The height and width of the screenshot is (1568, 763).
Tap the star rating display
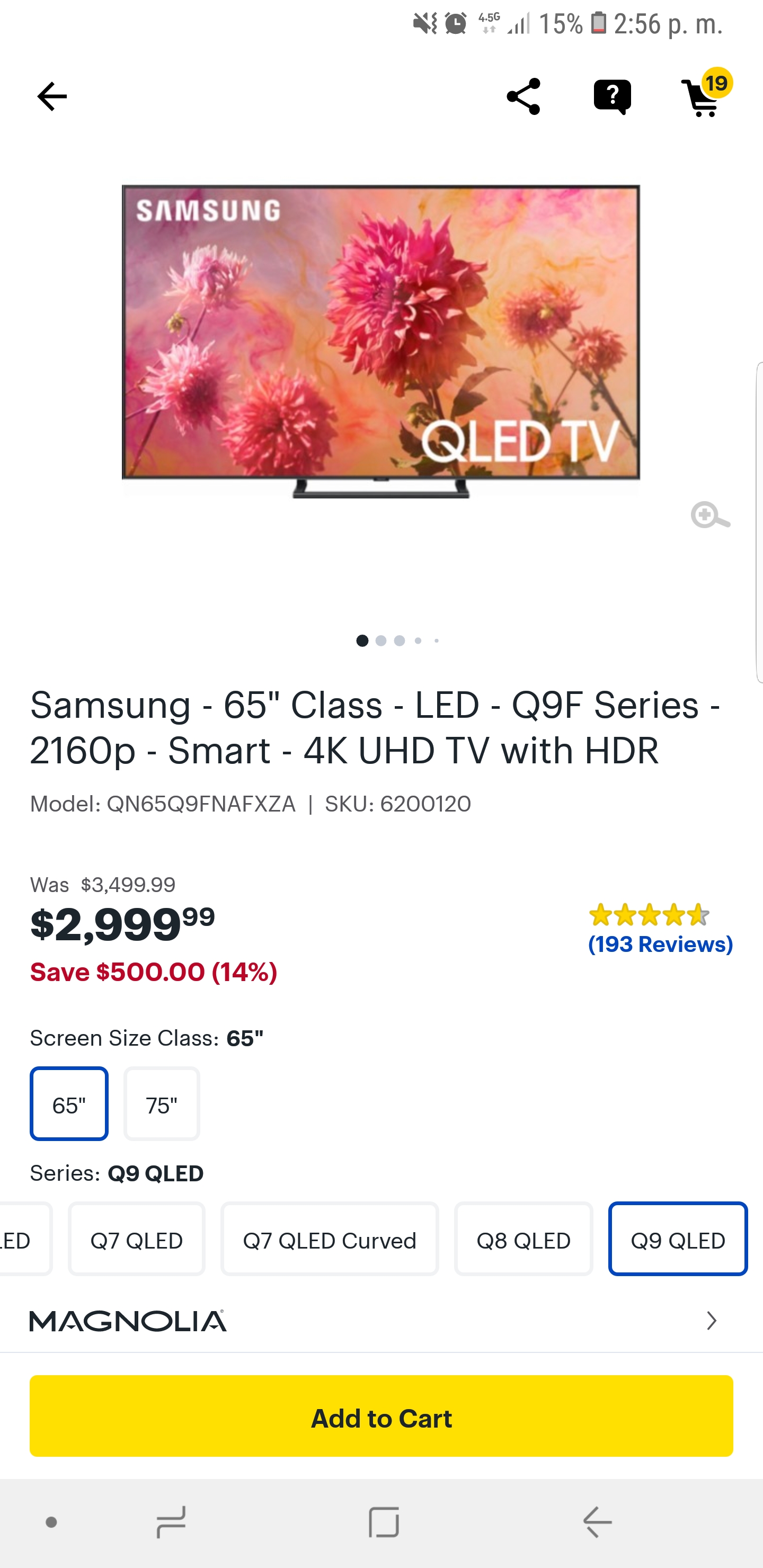(649, 915)
